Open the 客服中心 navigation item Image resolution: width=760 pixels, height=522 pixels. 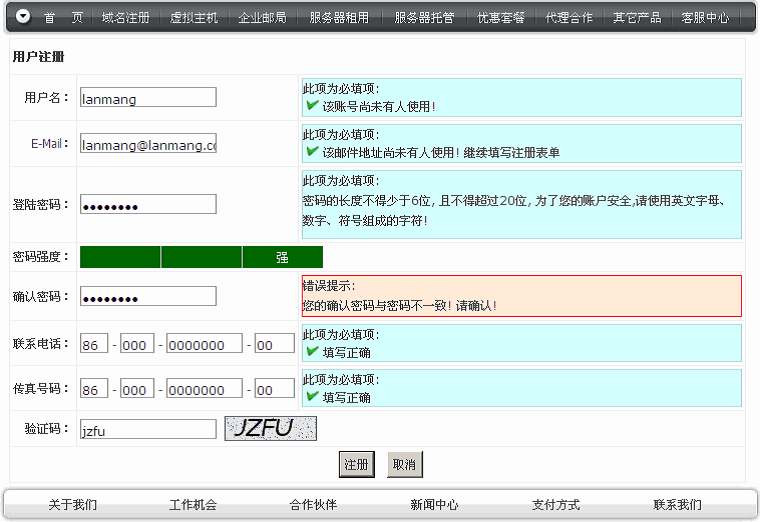(705, 18)
